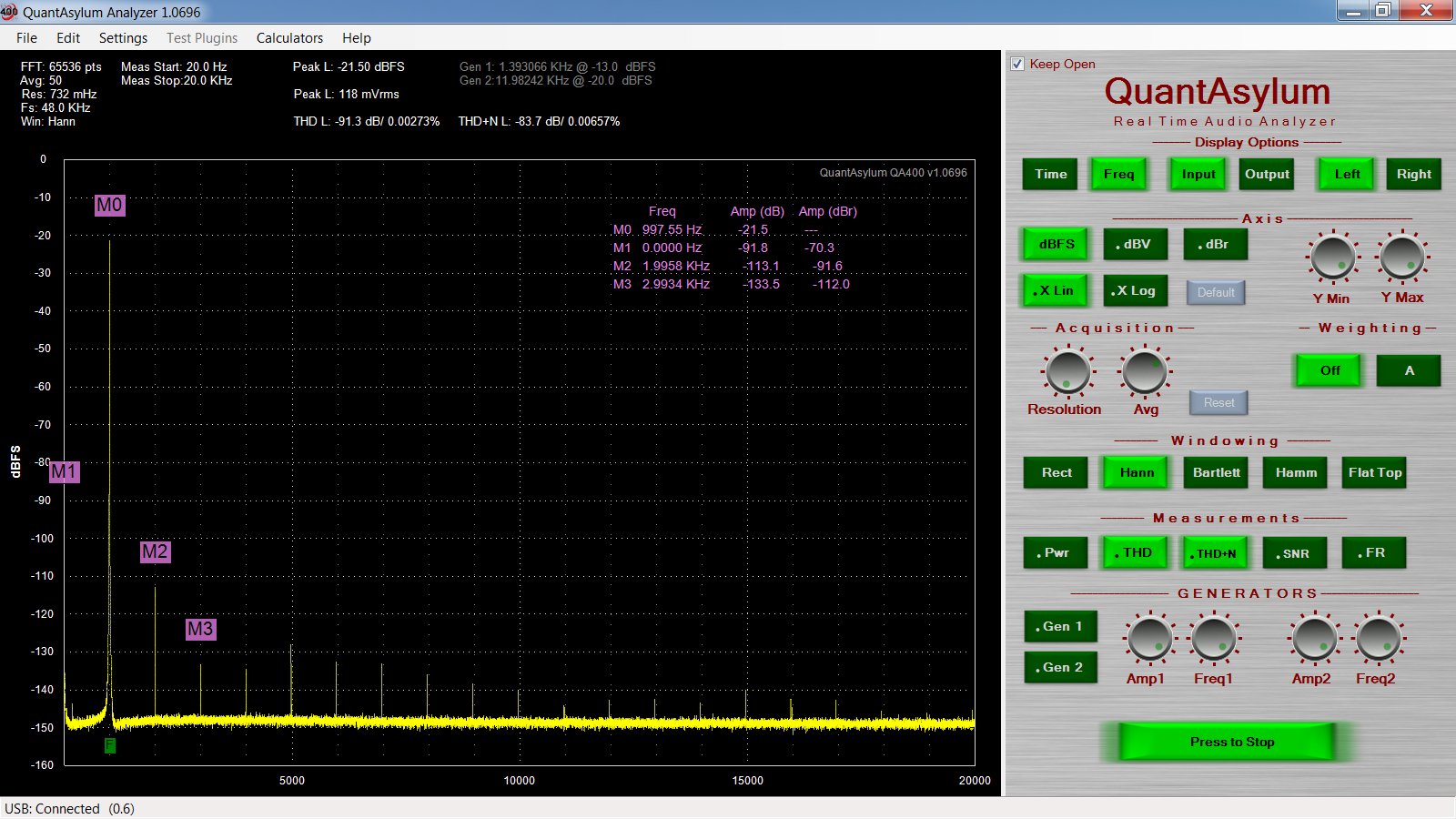Click the Y Max knob
The height and width of the screenshot is (819, 1456).
pos(1401,257)
